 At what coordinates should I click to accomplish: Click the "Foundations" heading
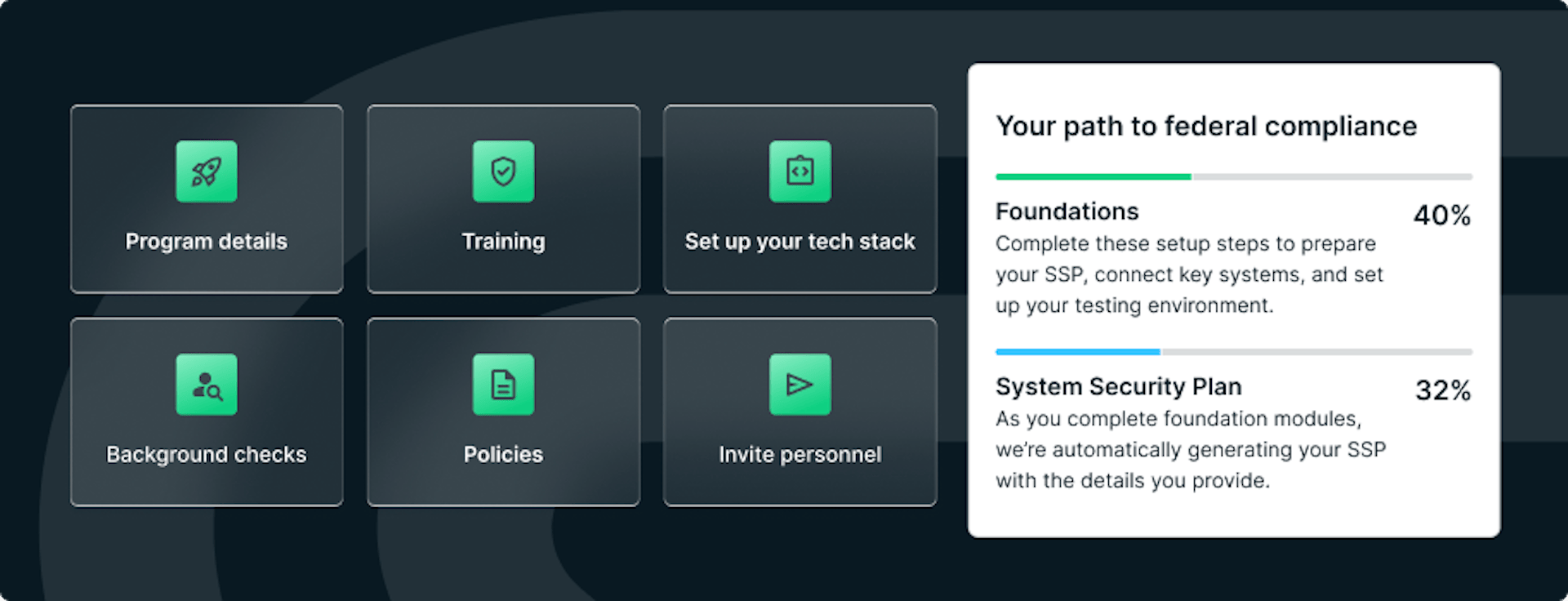tap(1067, 211)
